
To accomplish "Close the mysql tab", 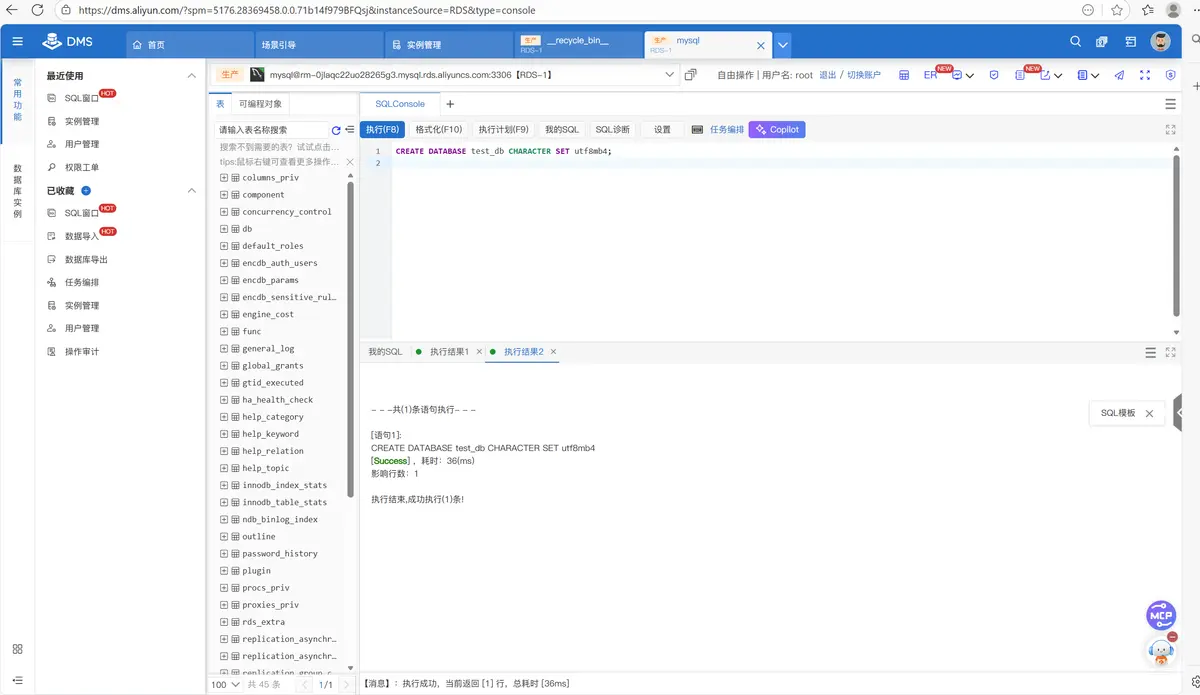I will (761, 45).
